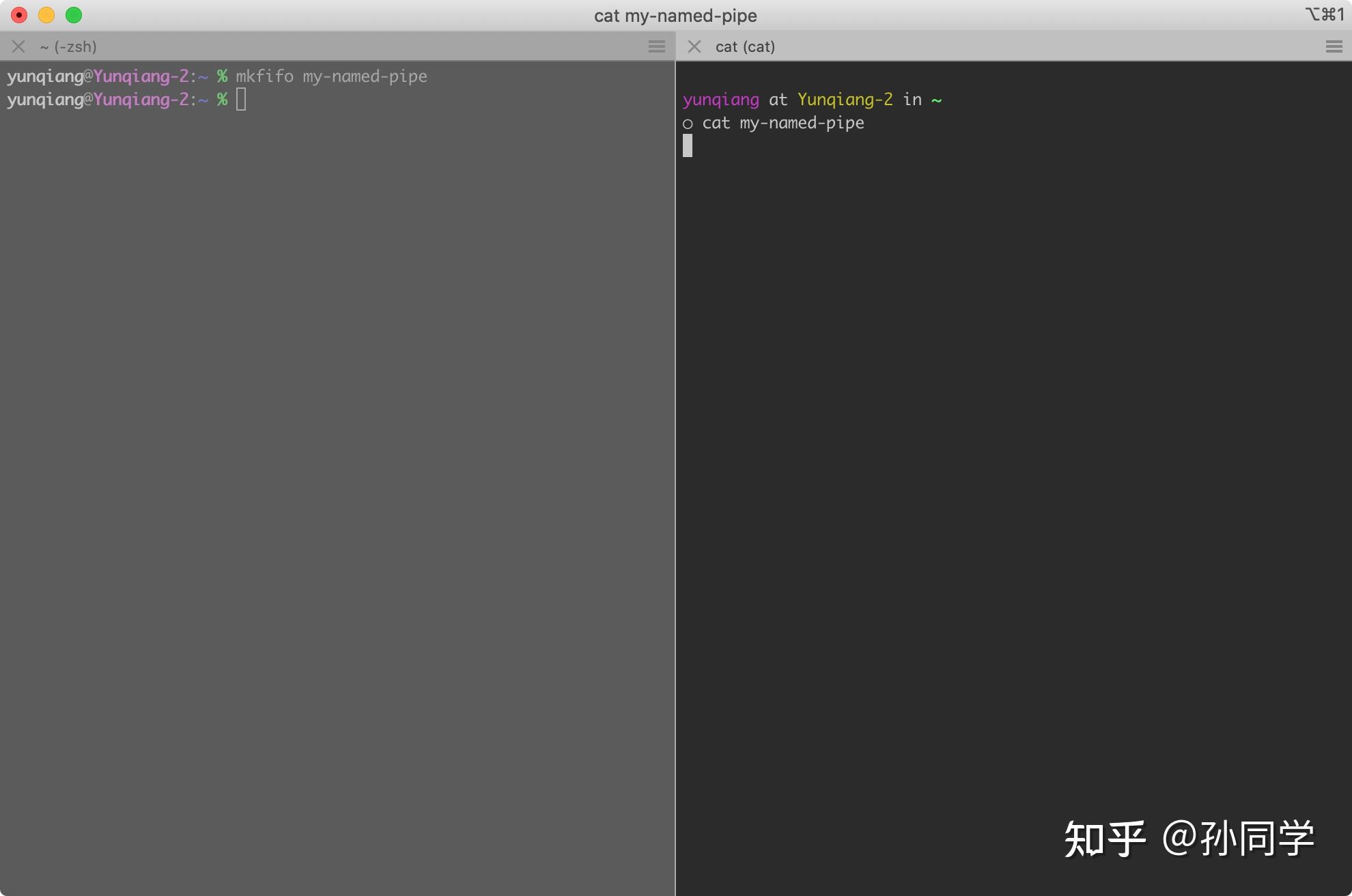The image size is (1352, 896).
Task: Open the cat pane's hamburger menu
Action: [1334, 46]
